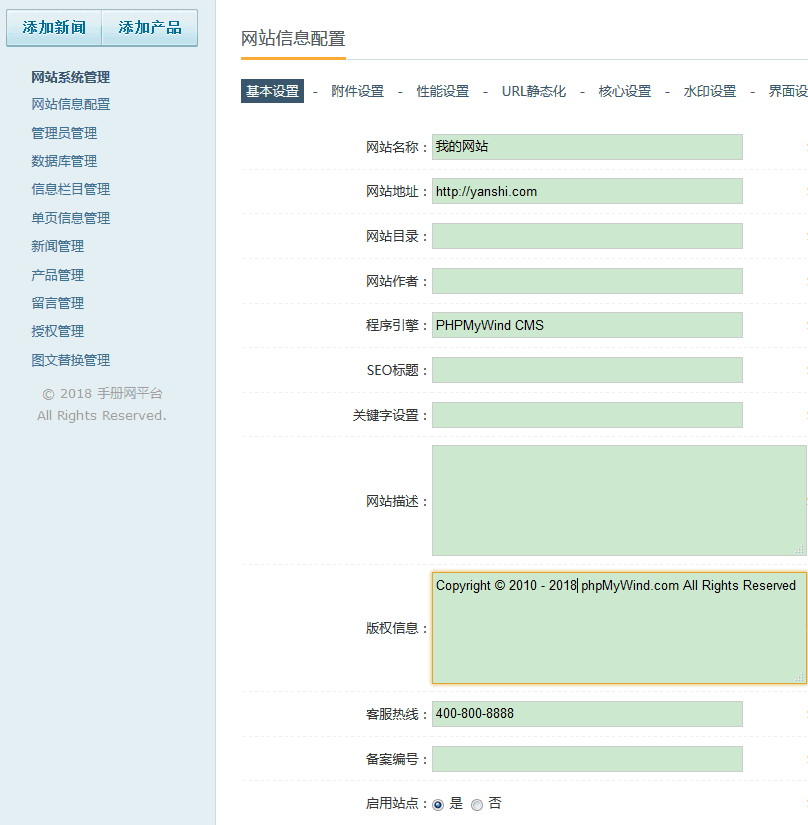Open 网站信息配置 in sidebar

(x=70, y=104)
